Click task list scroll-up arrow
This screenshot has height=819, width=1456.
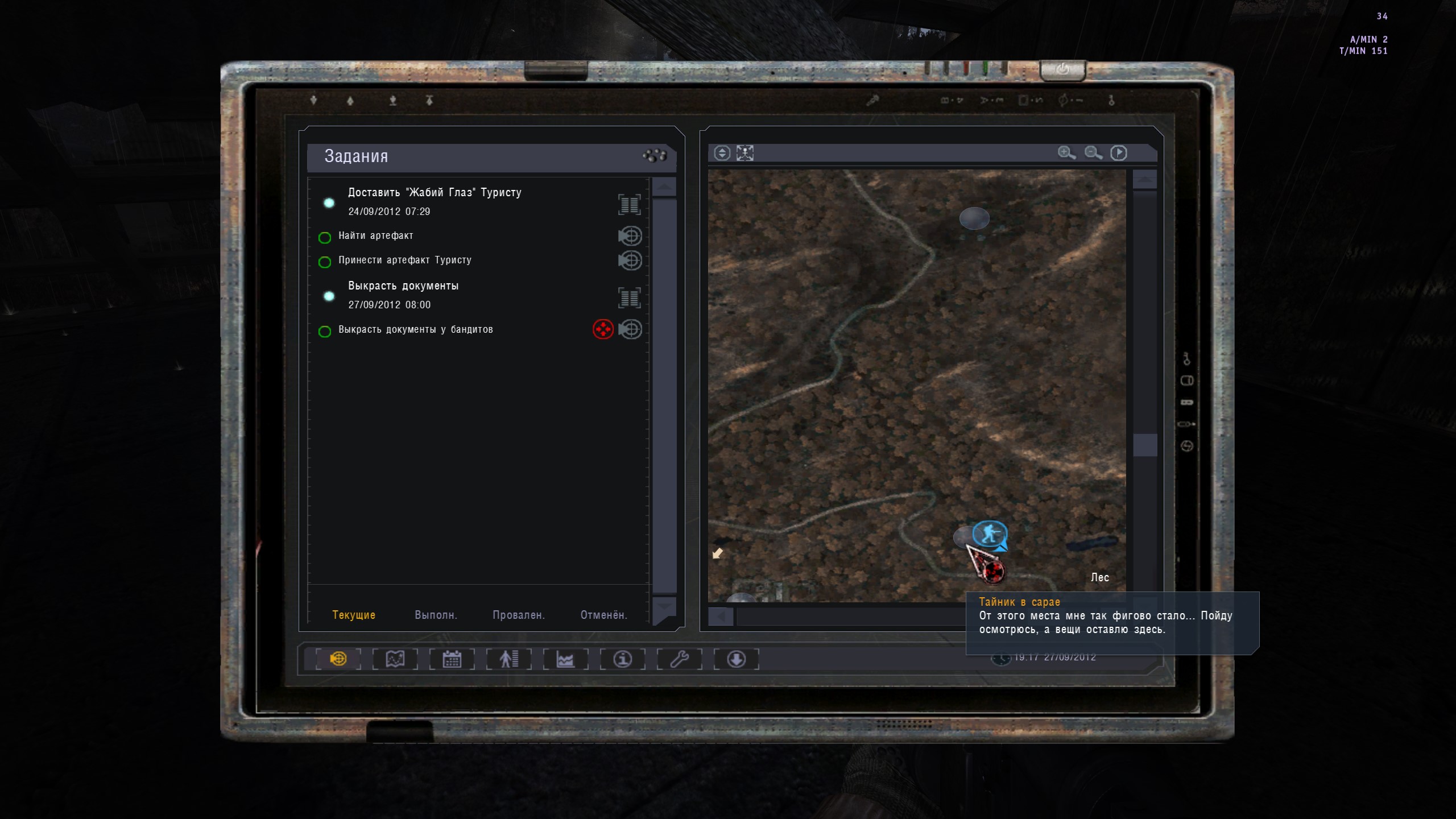tap(664, 187)
